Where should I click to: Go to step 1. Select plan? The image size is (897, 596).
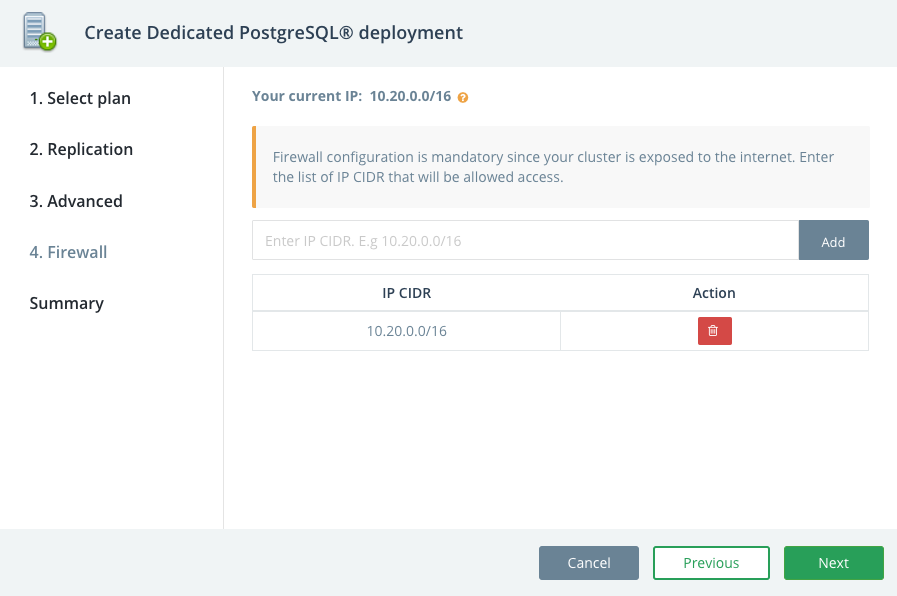80,98
